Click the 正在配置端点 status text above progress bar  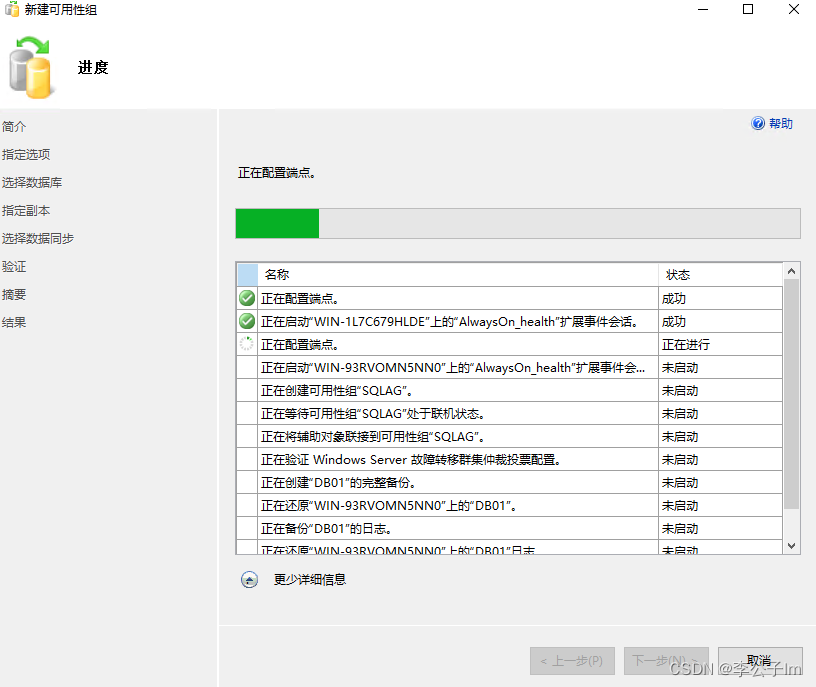[276, 173]
